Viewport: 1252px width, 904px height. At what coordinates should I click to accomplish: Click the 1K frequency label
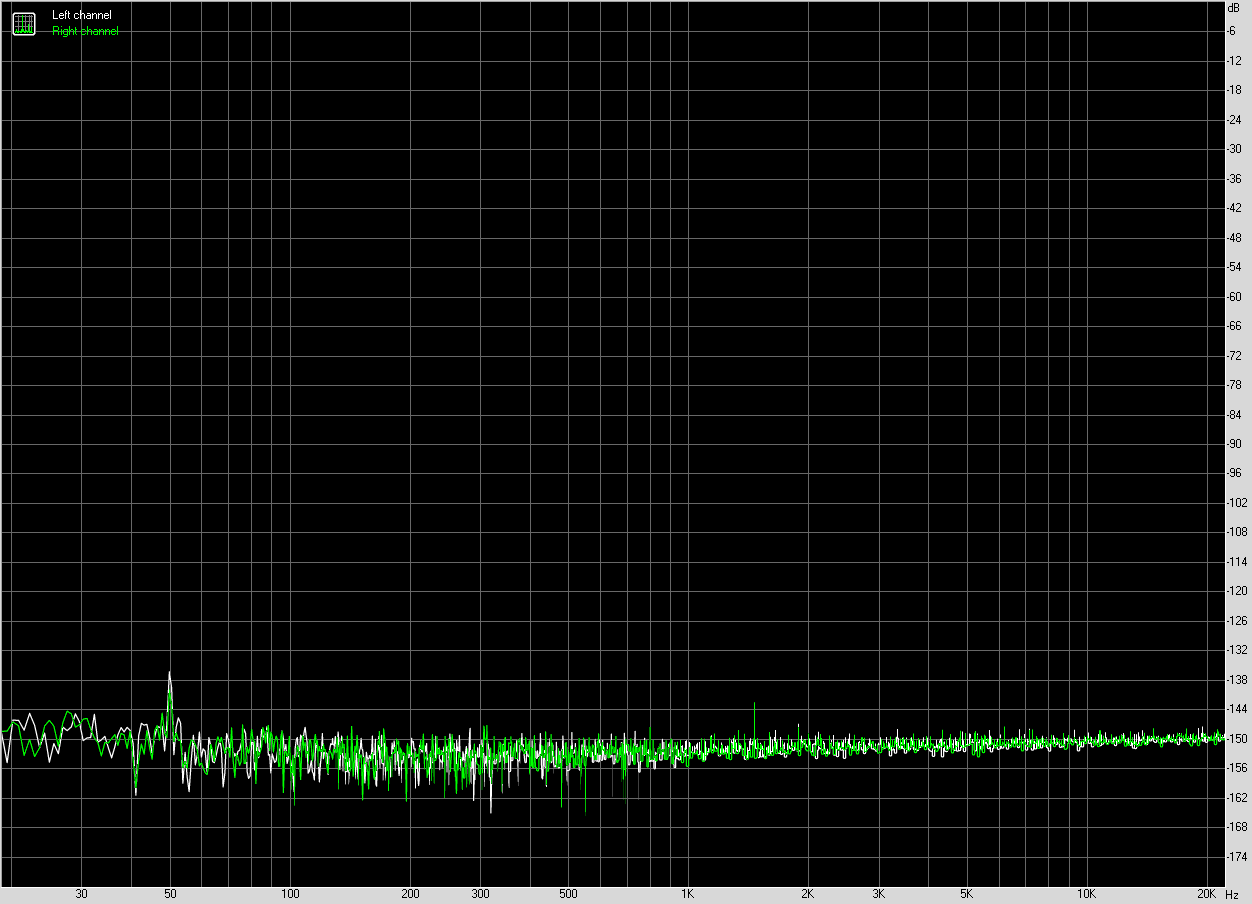pos(688,893)
